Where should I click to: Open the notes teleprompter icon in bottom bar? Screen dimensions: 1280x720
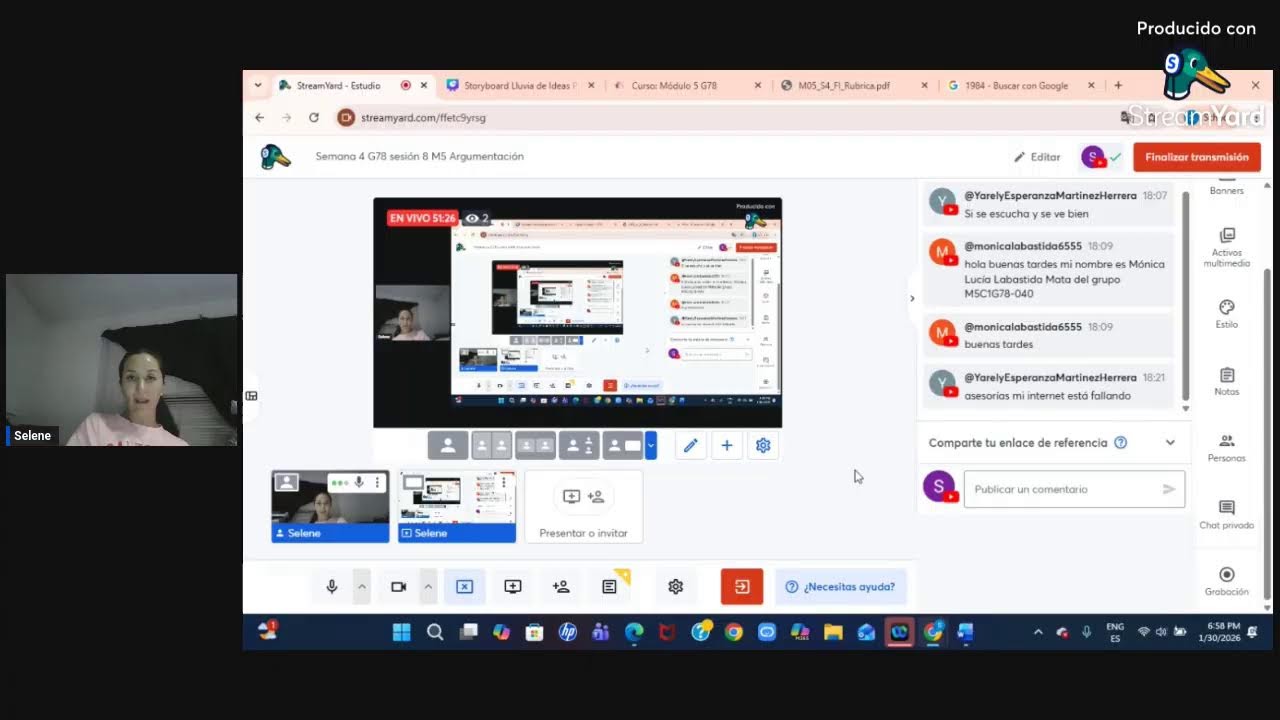pyautogui.click(x=609, y=587)
